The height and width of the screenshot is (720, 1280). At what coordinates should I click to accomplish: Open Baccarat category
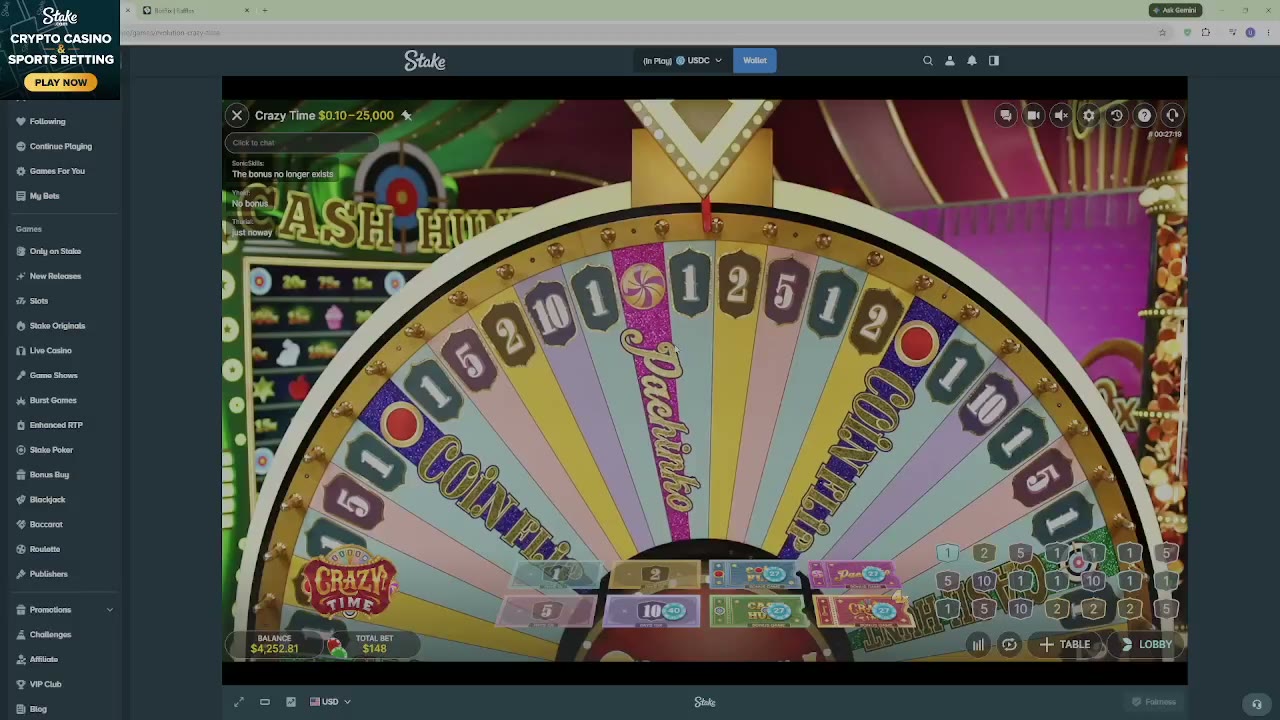pos(46,525)
